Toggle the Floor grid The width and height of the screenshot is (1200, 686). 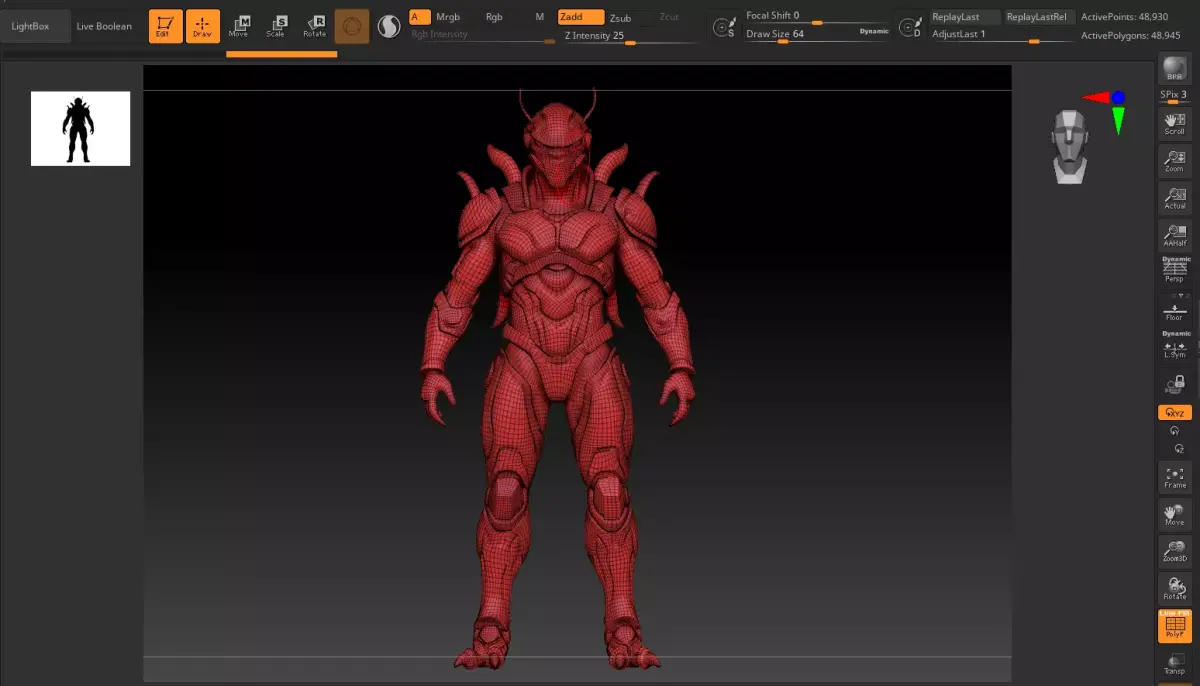(1174, 307)
